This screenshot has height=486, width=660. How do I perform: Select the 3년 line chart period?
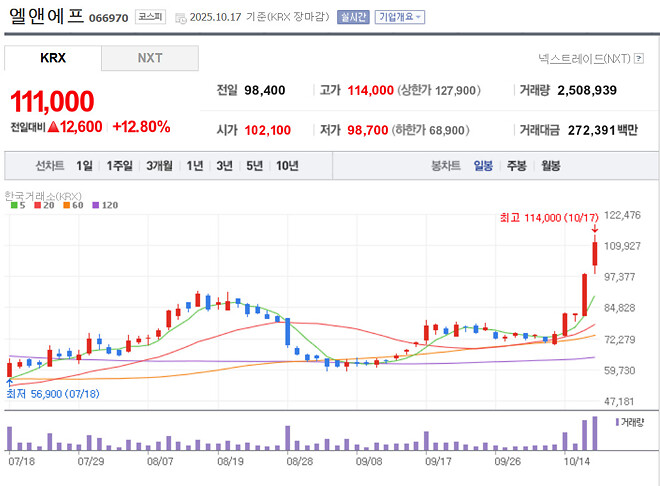[224, 166]
